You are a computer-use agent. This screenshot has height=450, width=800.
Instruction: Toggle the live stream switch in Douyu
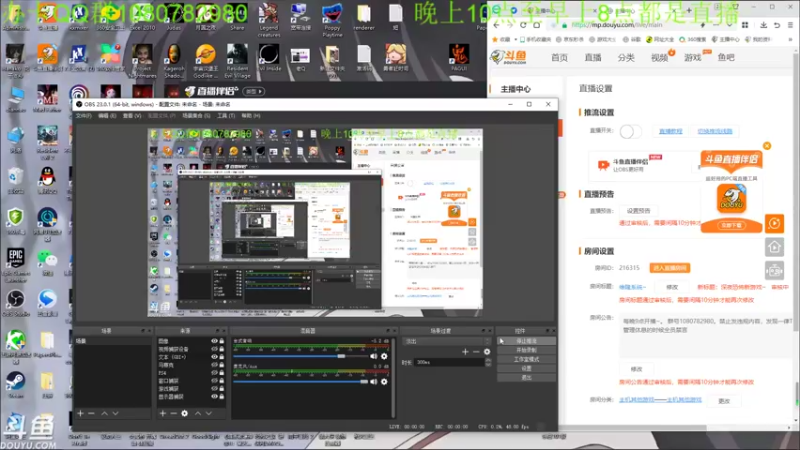pyautogui.click(x=629, y=132)
